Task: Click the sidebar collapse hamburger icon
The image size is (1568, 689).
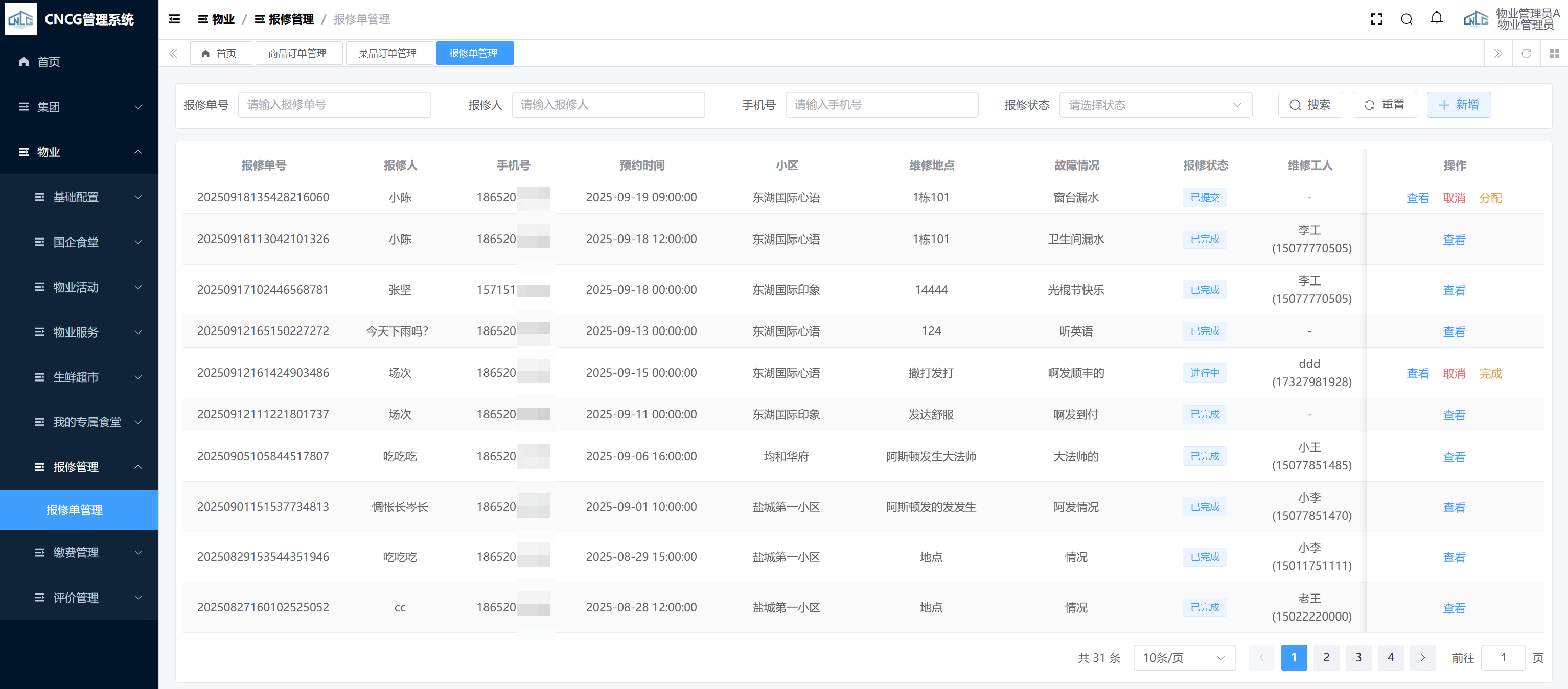Action: [x=174, y=19]
